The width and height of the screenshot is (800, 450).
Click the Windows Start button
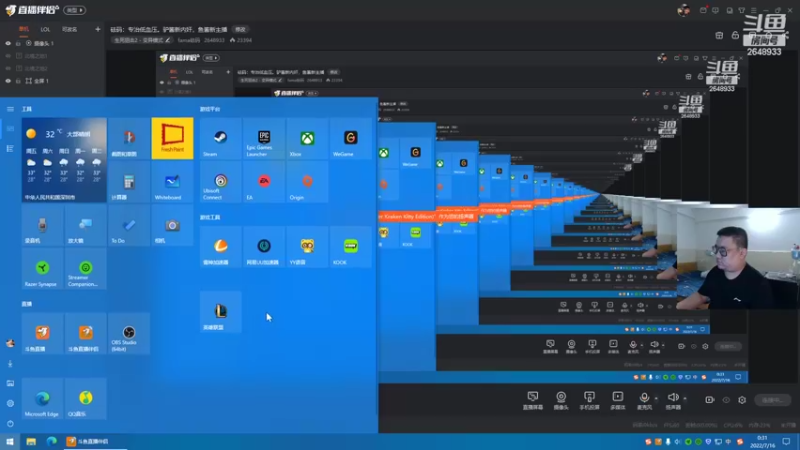10,441
